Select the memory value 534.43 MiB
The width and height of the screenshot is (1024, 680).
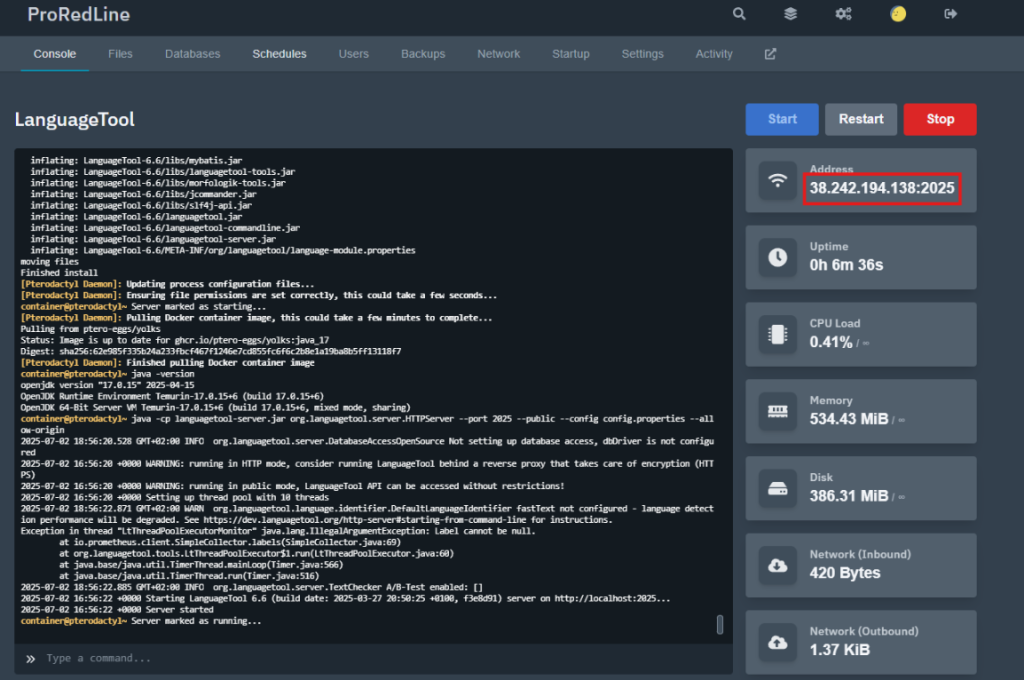coord(849,419)
